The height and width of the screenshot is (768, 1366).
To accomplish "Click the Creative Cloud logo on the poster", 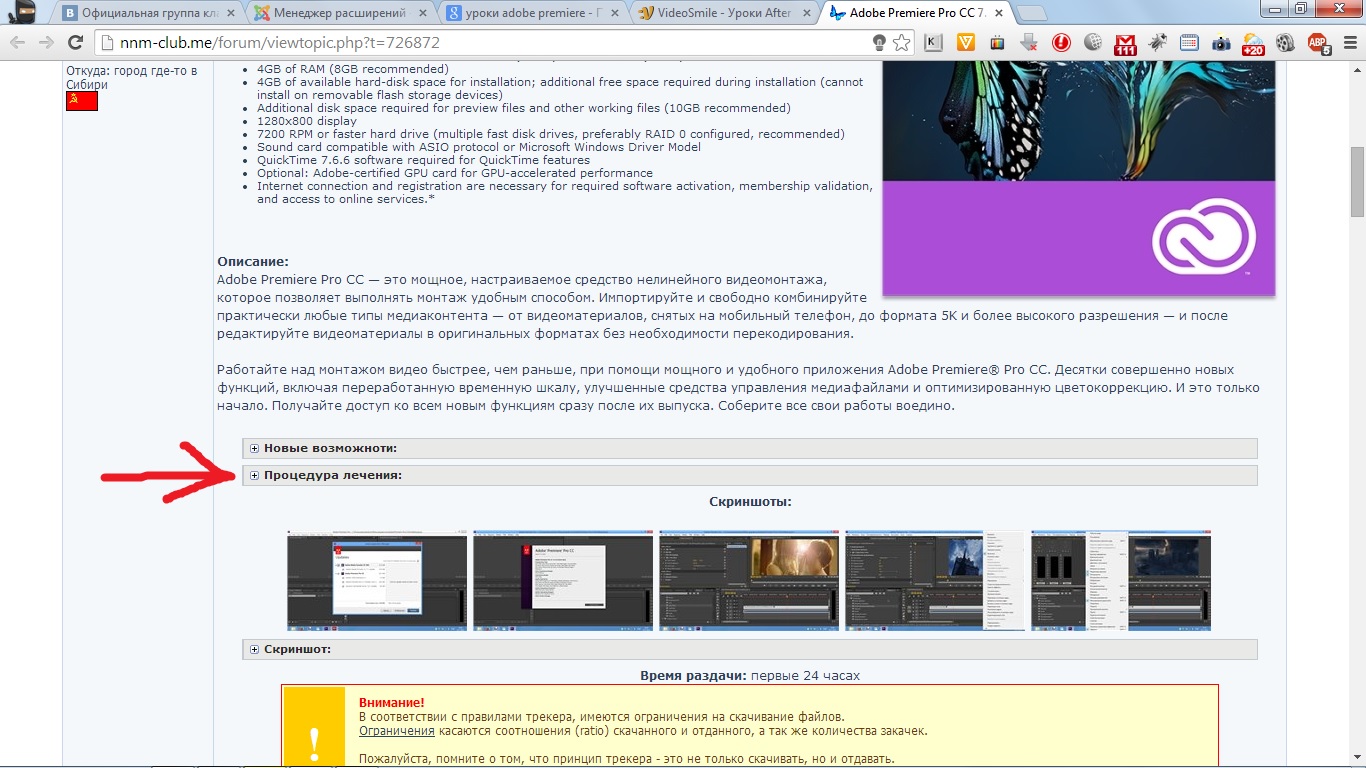I will [x=1204, y=237].
